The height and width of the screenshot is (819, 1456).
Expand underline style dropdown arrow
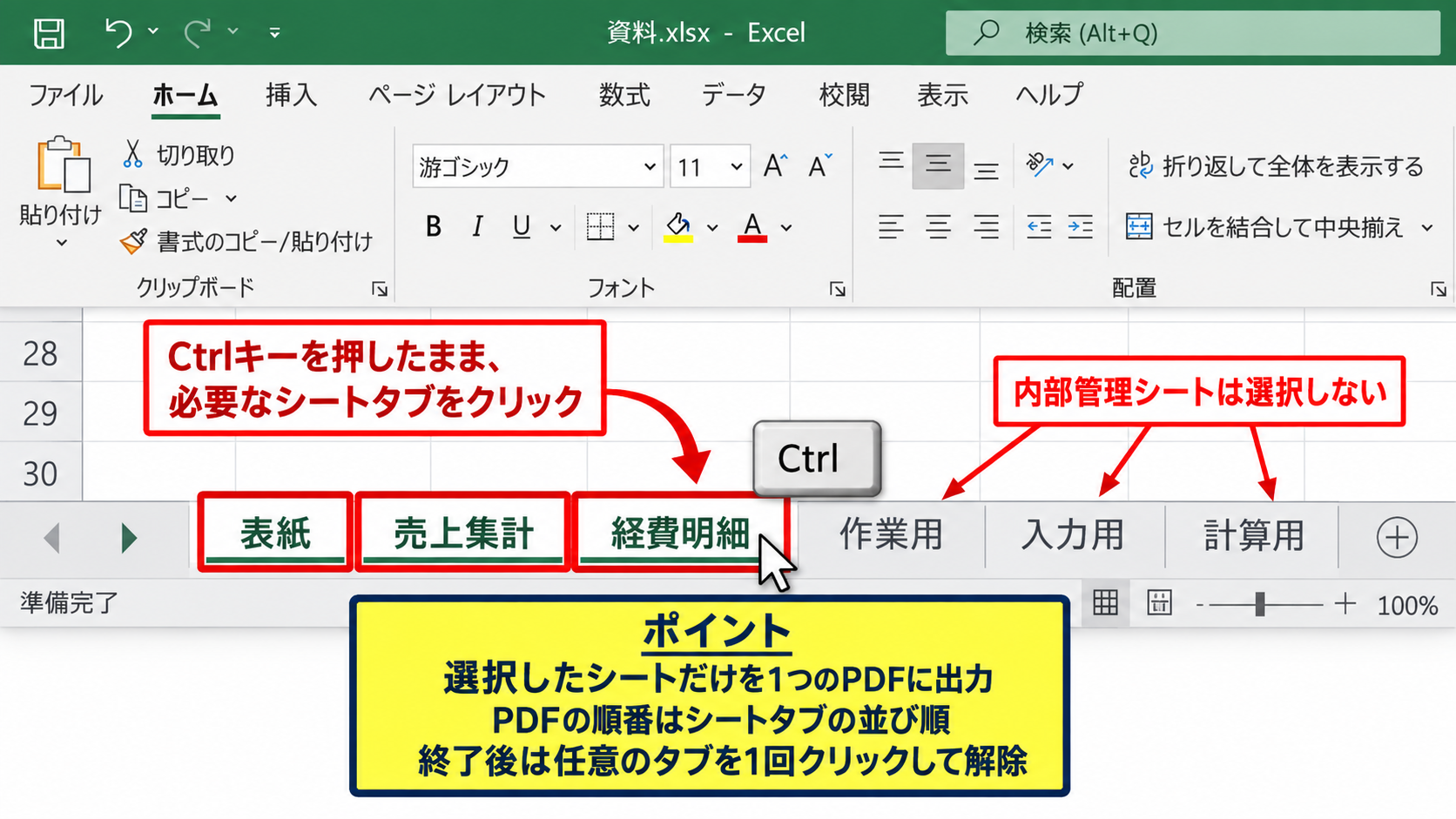pyautogui.click(x=556, y=228)
